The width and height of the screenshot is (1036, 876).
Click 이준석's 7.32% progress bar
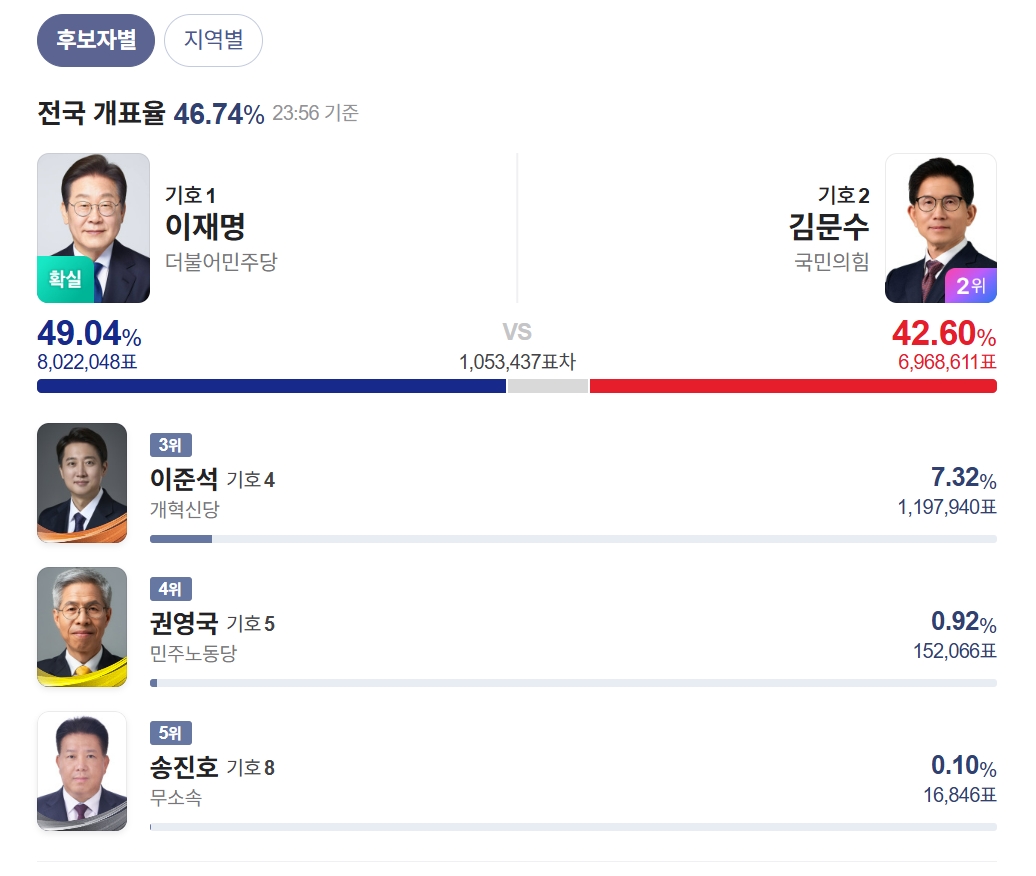click(573, 539)
